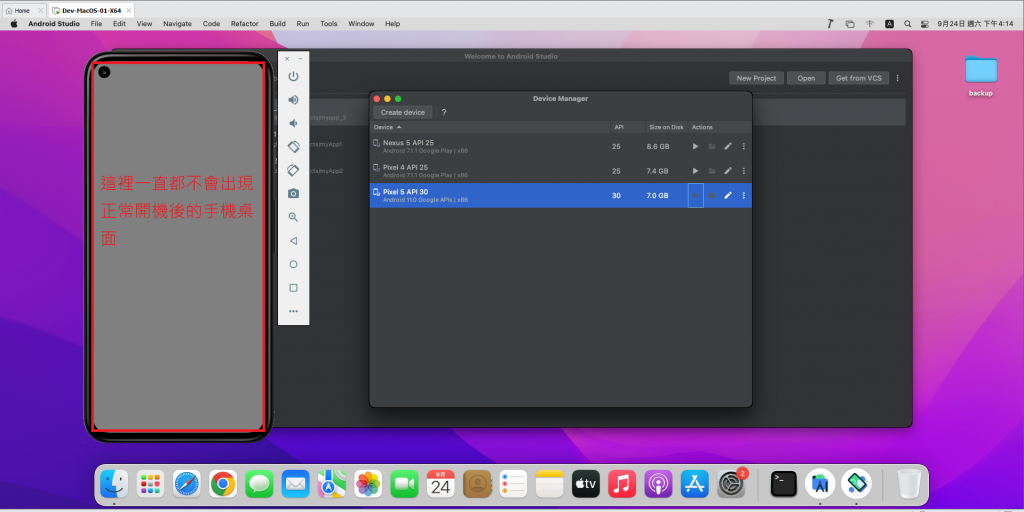Screen dimensions: 1024x512
Task: Click the emulator Home circle button
Action: pyautogui.click(x=293, y=264)
